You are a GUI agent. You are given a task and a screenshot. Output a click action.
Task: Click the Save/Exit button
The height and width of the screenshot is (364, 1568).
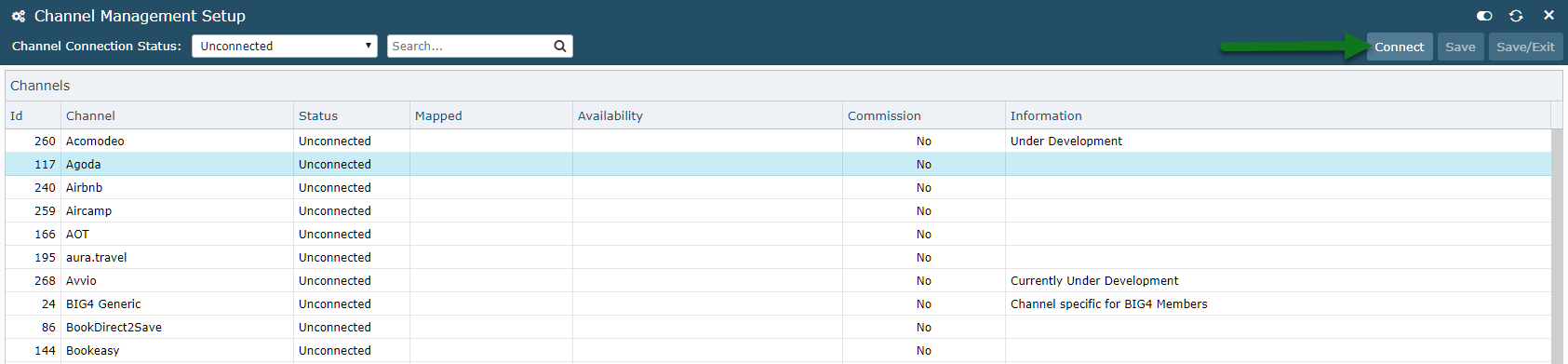coord(1525,47)
